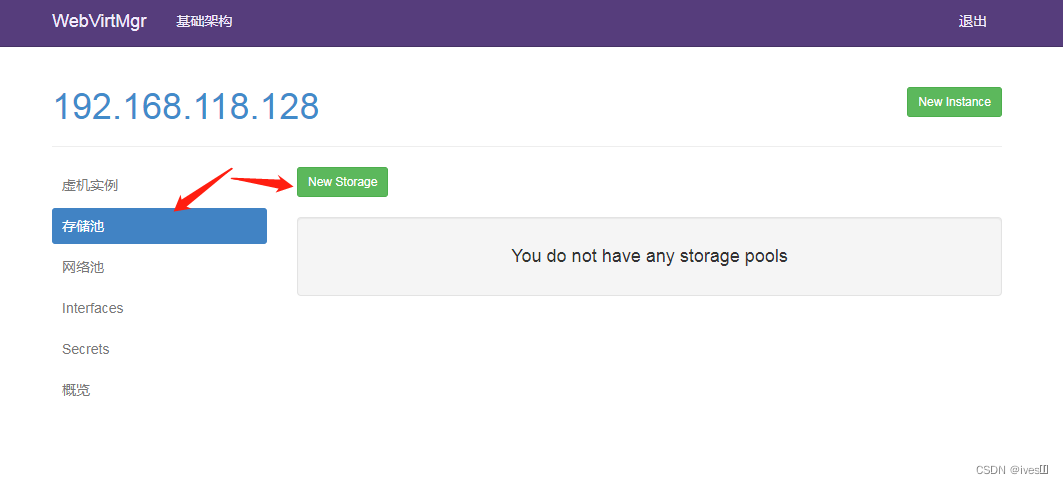Image resolution: width=1063 pixels, height=484 pixels.
Task: Create a pool with New Storage button
Action: pyautogui.click(x=342, y=182)
